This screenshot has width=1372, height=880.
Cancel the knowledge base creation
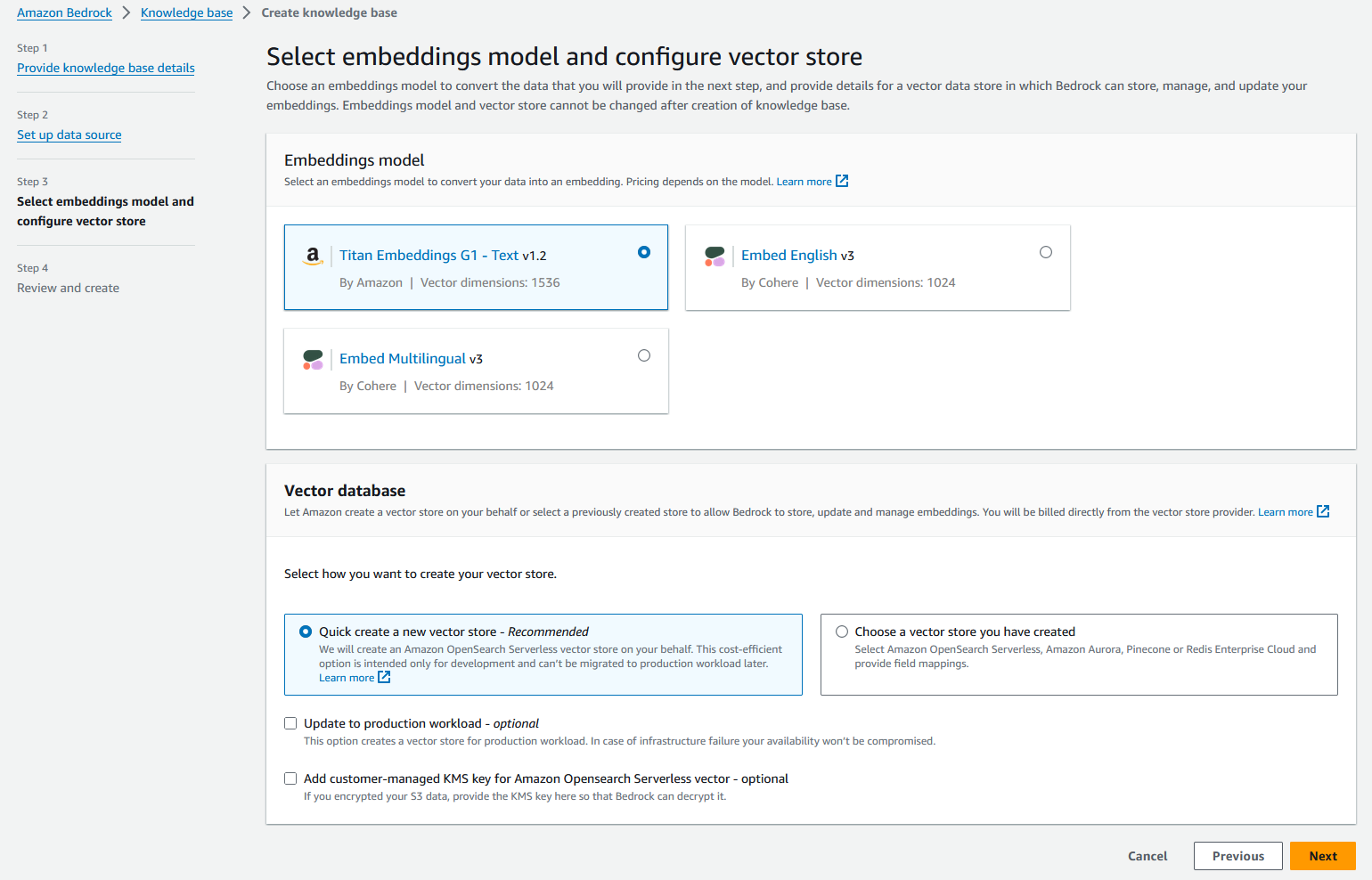point(1147,855)
